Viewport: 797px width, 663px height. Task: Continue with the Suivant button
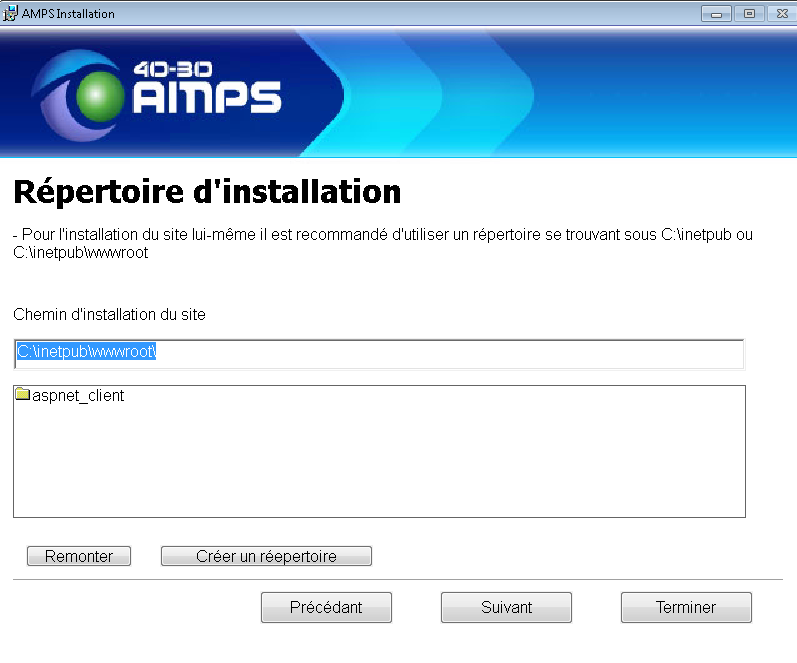[506, 607]
